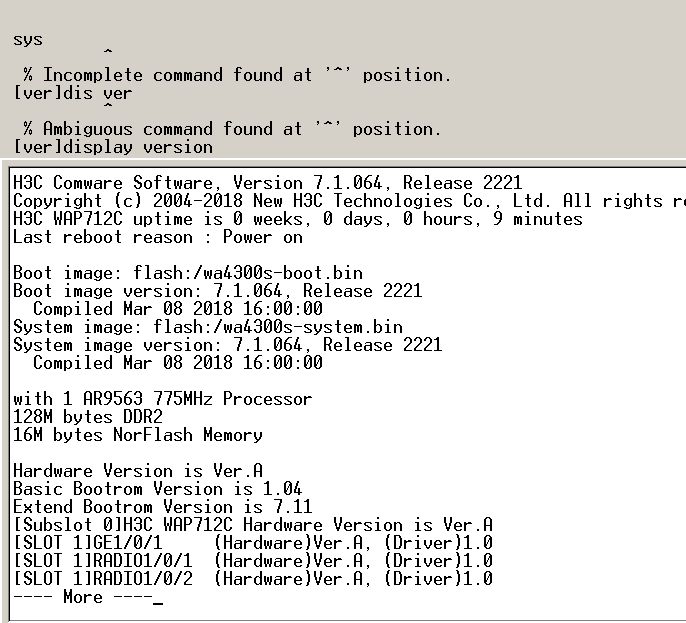Viewport: 686px width, 623px height.
Task: Click the 'H3C WAP712C uptime' line
Action: point(297,219)
